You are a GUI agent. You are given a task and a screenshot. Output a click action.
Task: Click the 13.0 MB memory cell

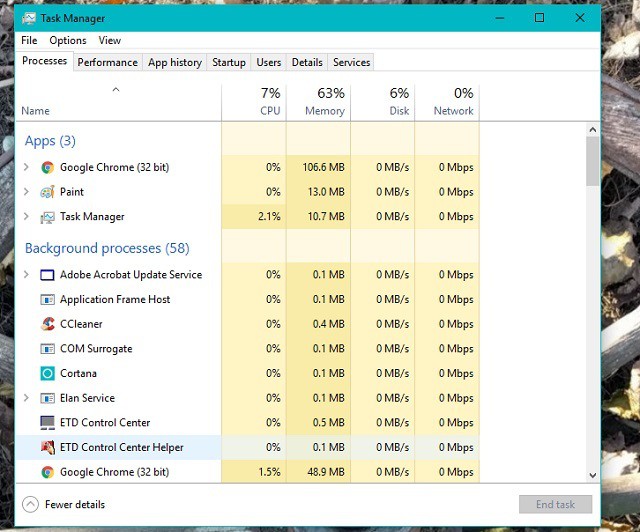click(x=318, y=192)
